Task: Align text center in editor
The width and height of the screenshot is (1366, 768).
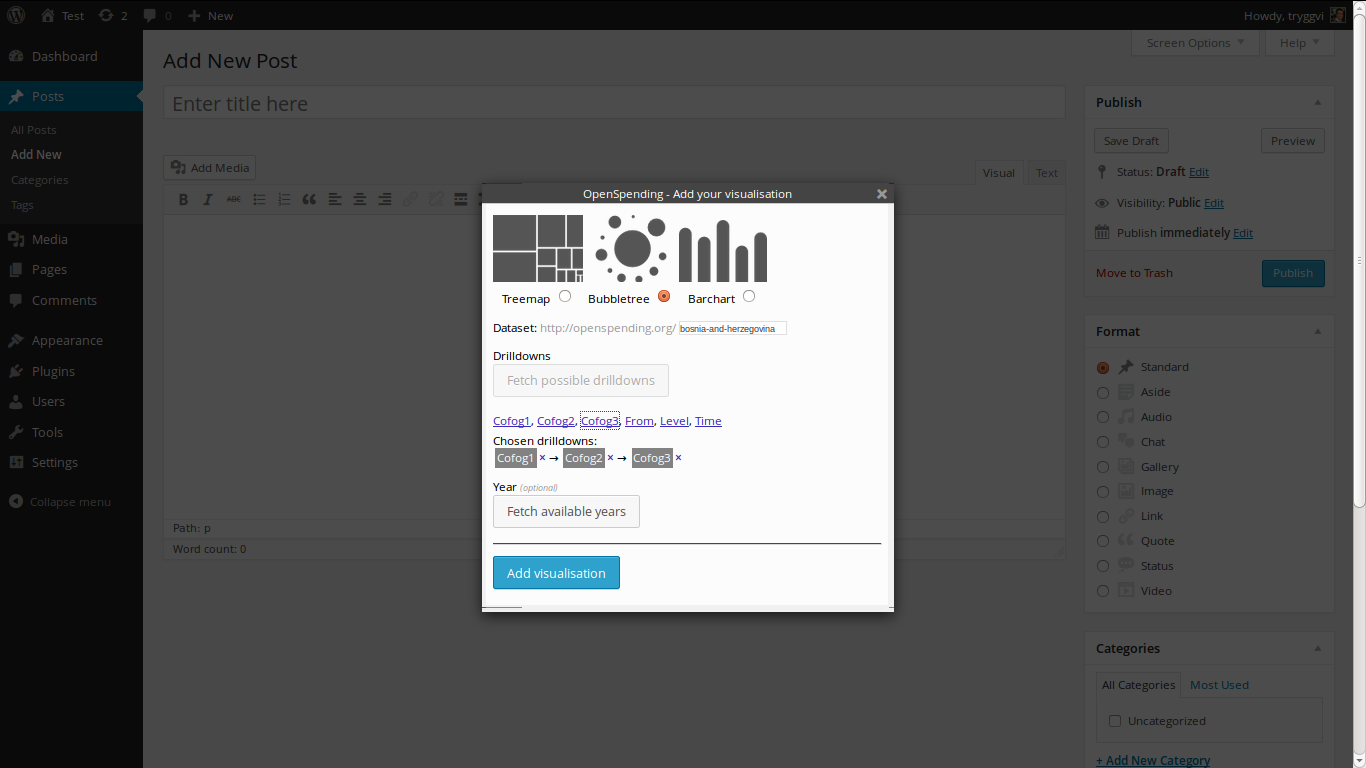Action: 359,199
